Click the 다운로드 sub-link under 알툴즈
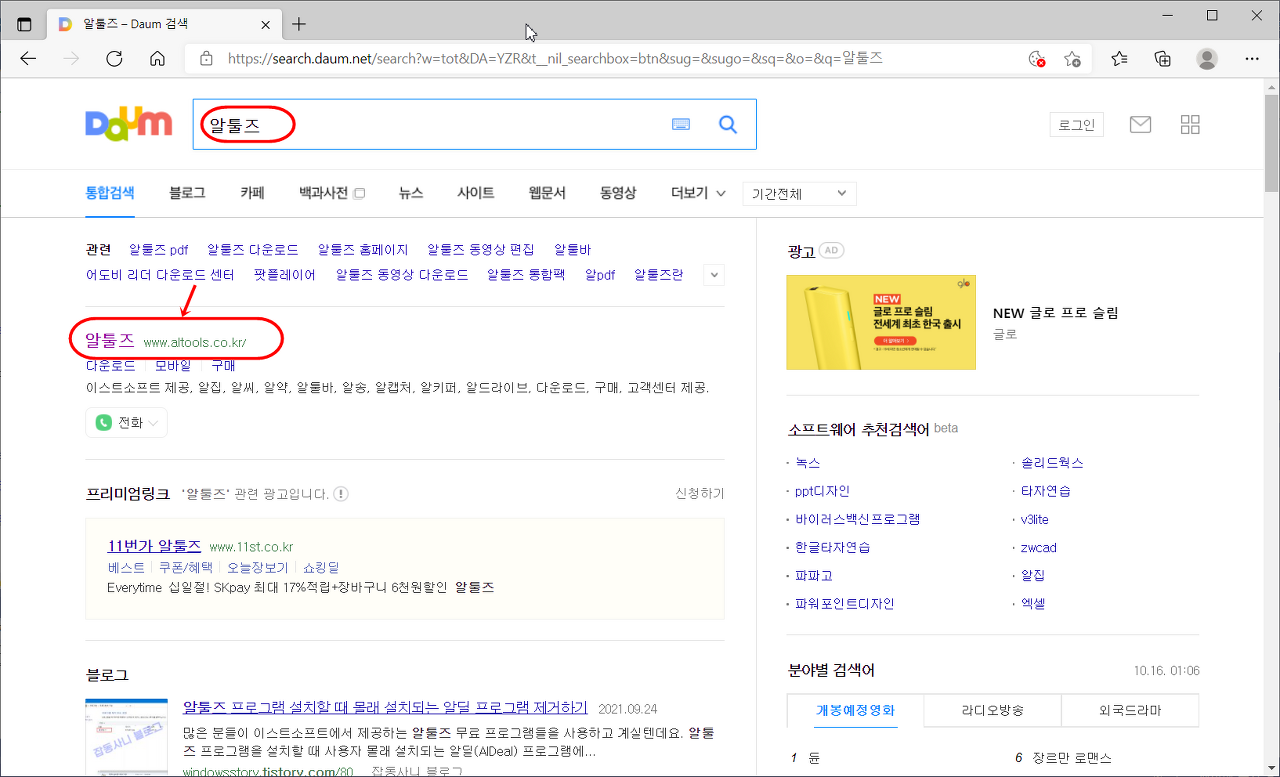This screenshot has width=1280, height=777. pos(110,366)
